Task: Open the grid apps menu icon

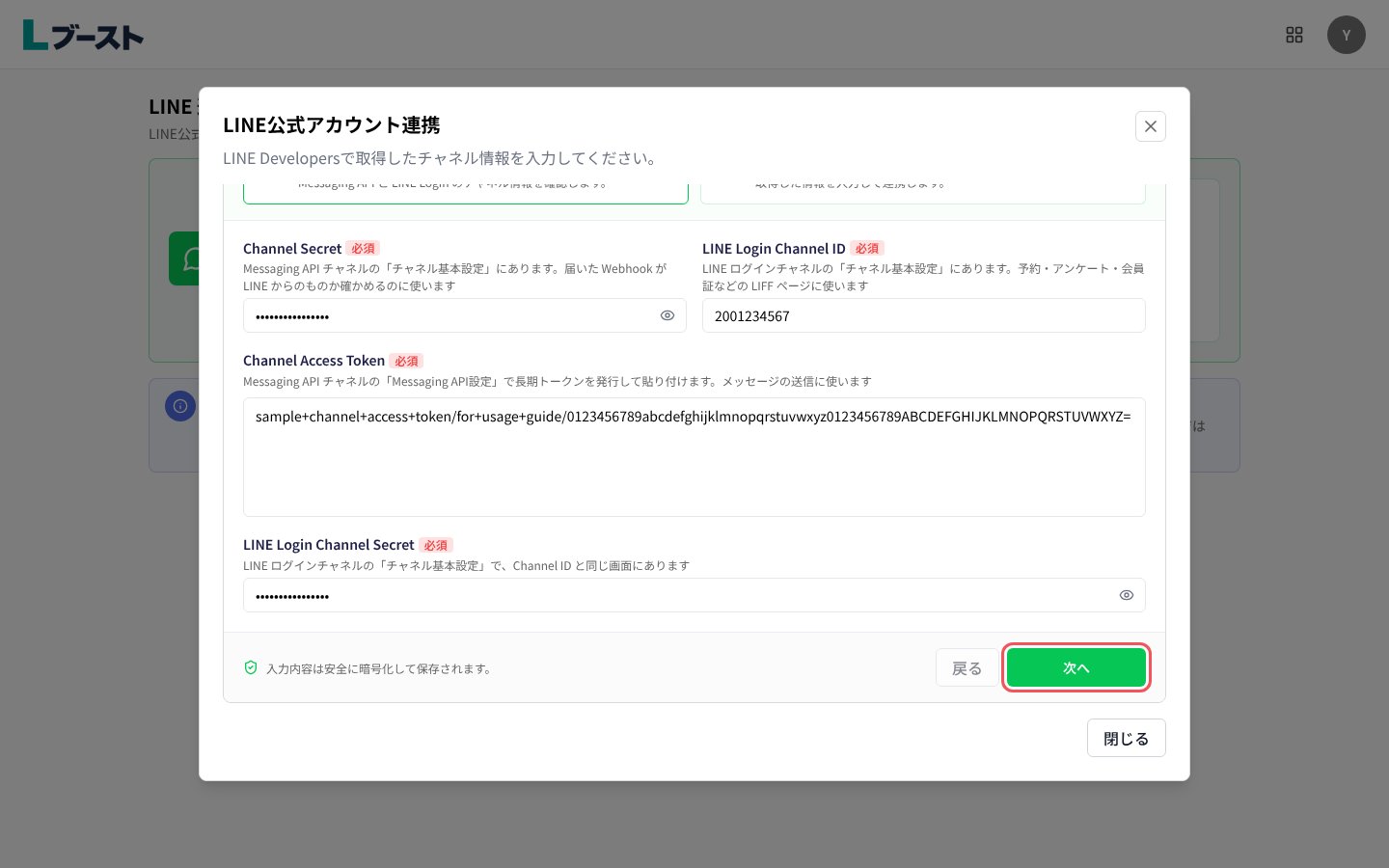Action: [1294, 35]
